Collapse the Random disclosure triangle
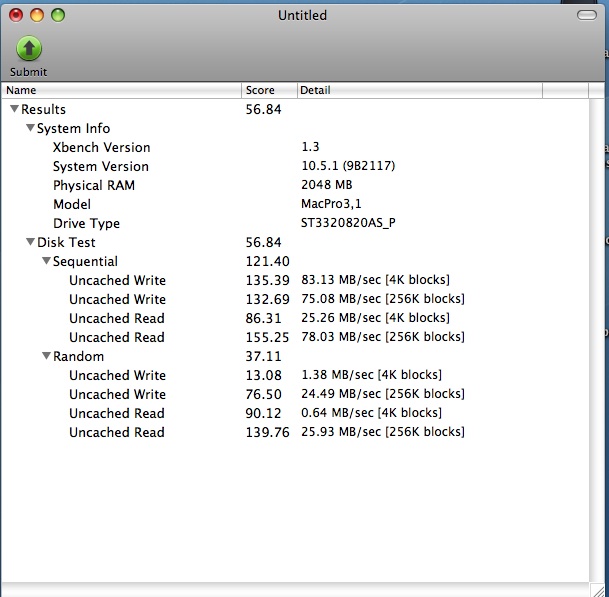The width and height of the screenshot is (609, 597). tap(46, 356)
